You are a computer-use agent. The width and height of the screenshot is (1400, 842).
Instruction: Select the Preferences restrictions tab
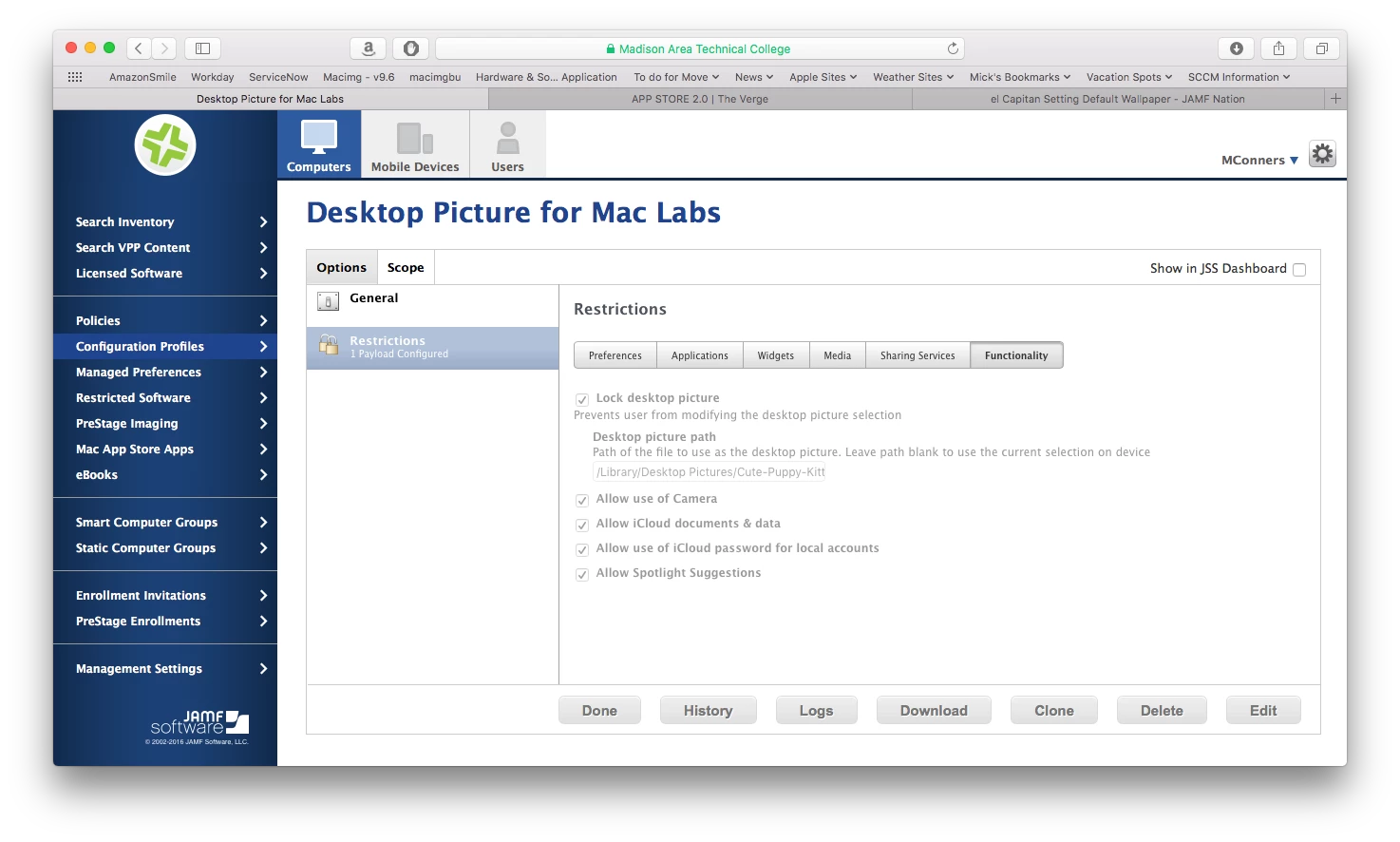[615, 355]
